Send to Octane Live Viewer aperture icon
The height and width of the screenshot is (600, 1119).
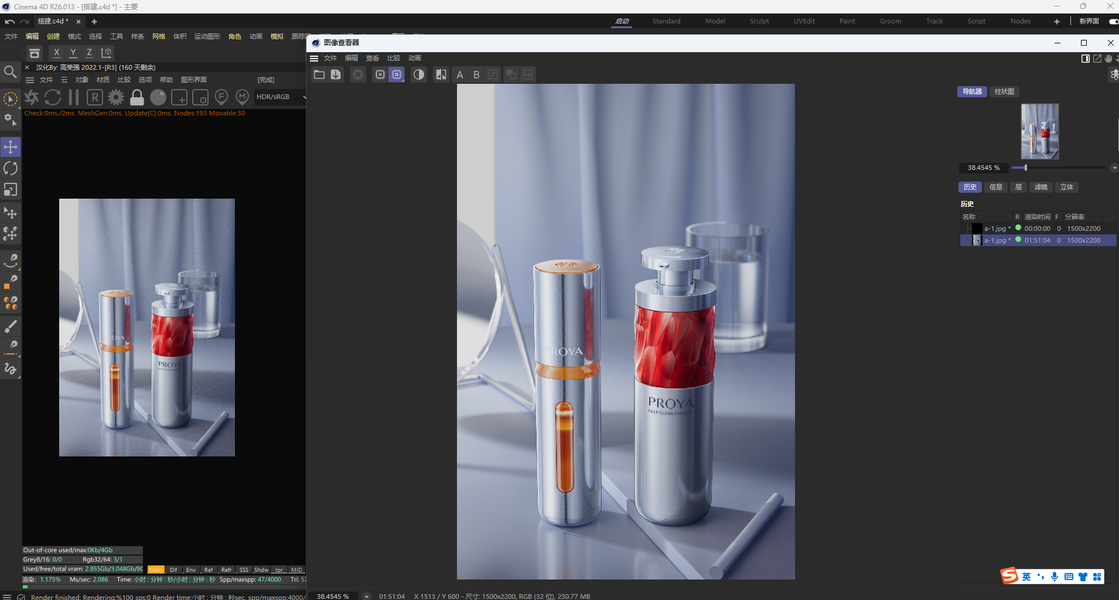(32, 97)
